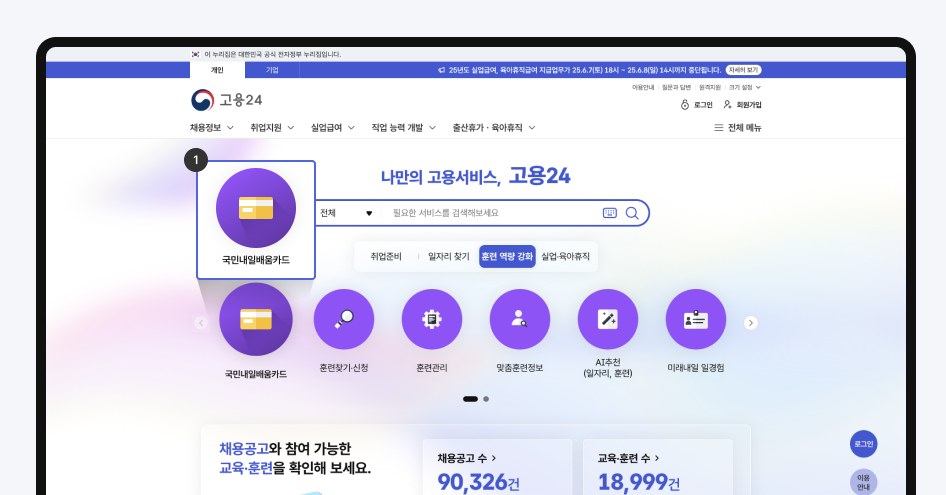The height and width of the screenshot is (495, 946).
Task: Click the 18,999건 training count
Action: (639, 482)
